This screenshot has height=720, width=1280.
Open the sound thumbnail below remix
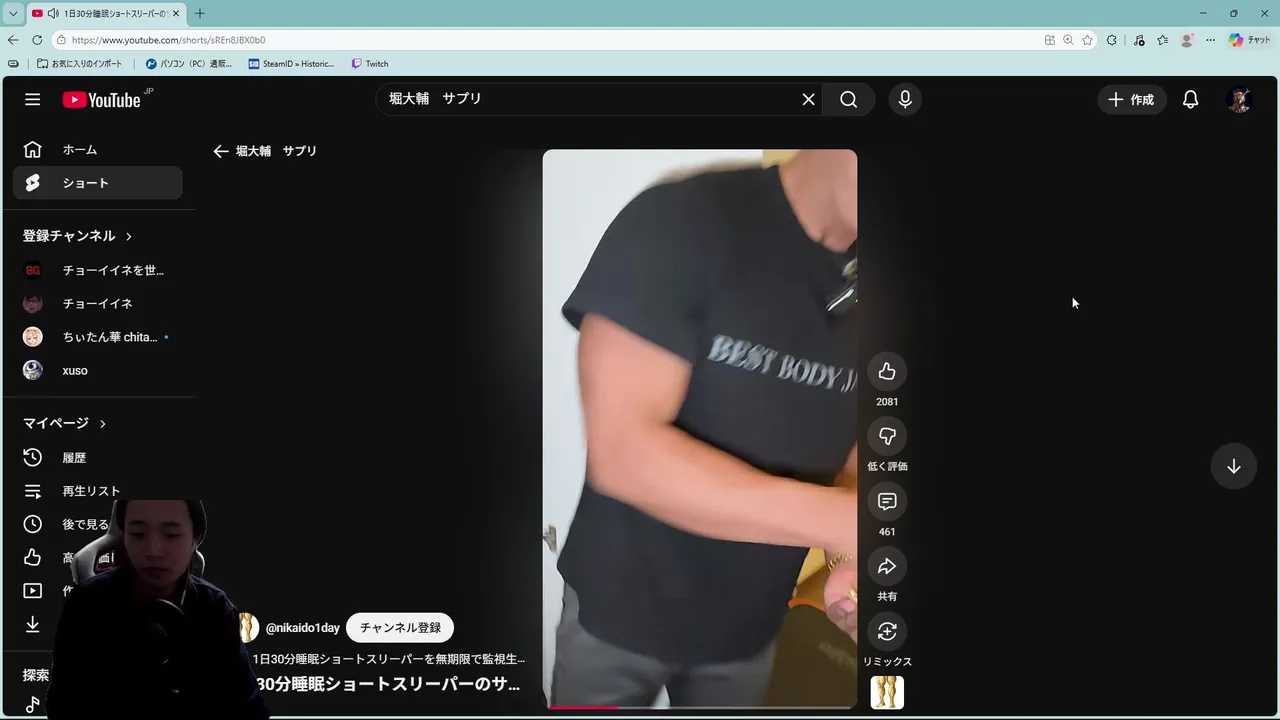[x=887, y=693]
